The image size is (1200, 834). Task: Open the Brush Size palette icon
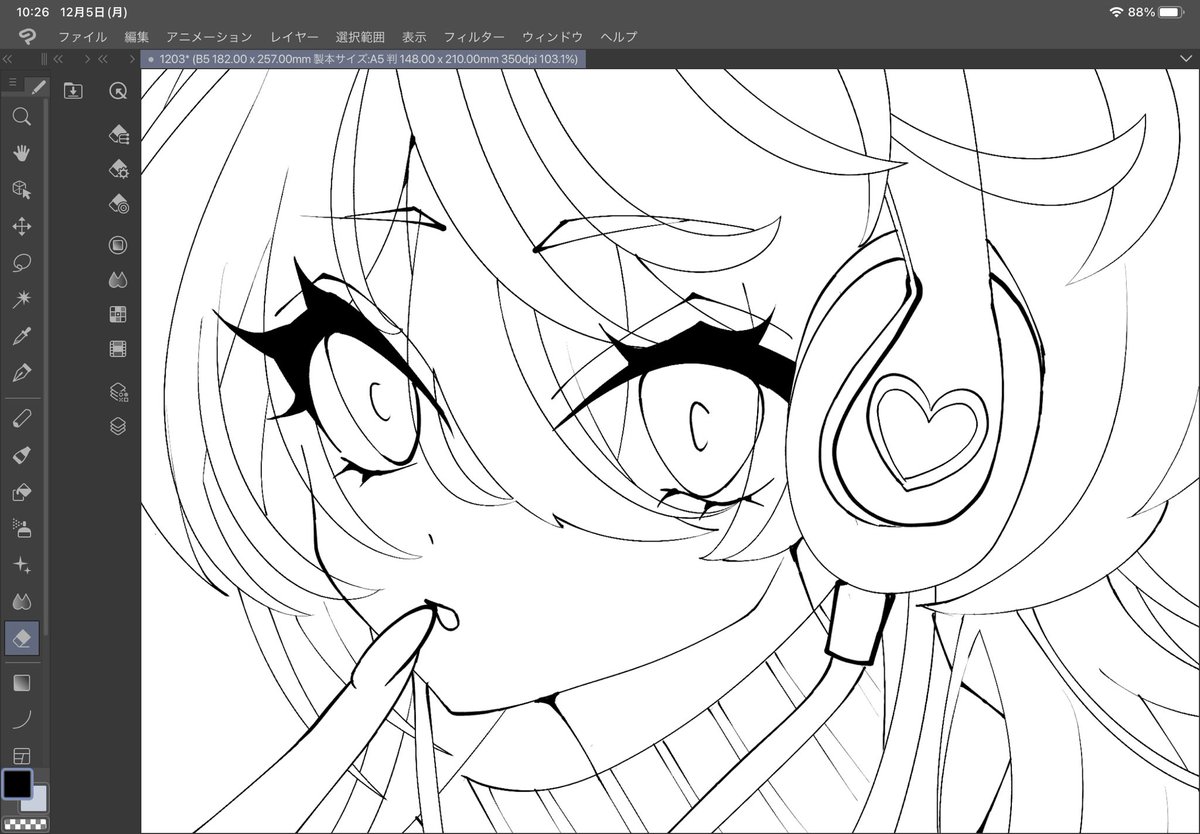118,204
